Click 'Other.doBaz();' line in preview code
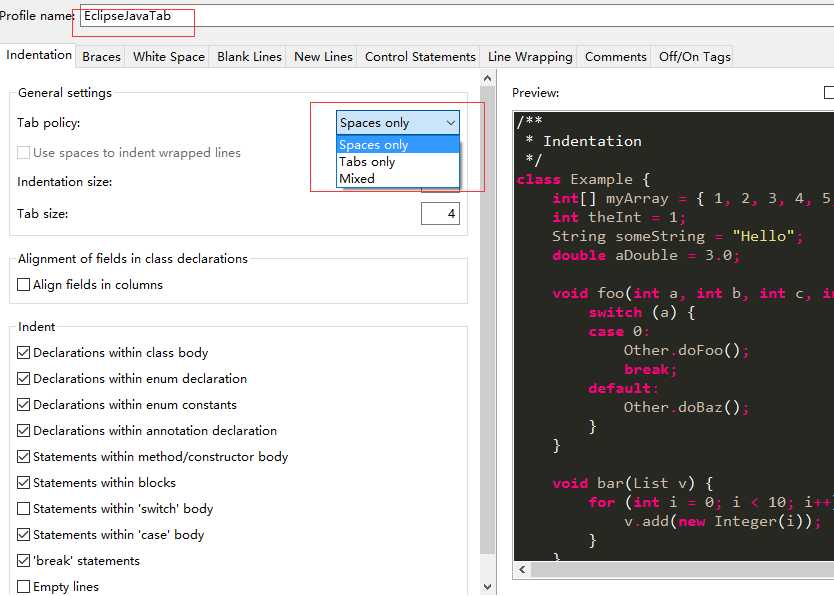834x596 pixels. click(x=687, y=408)
